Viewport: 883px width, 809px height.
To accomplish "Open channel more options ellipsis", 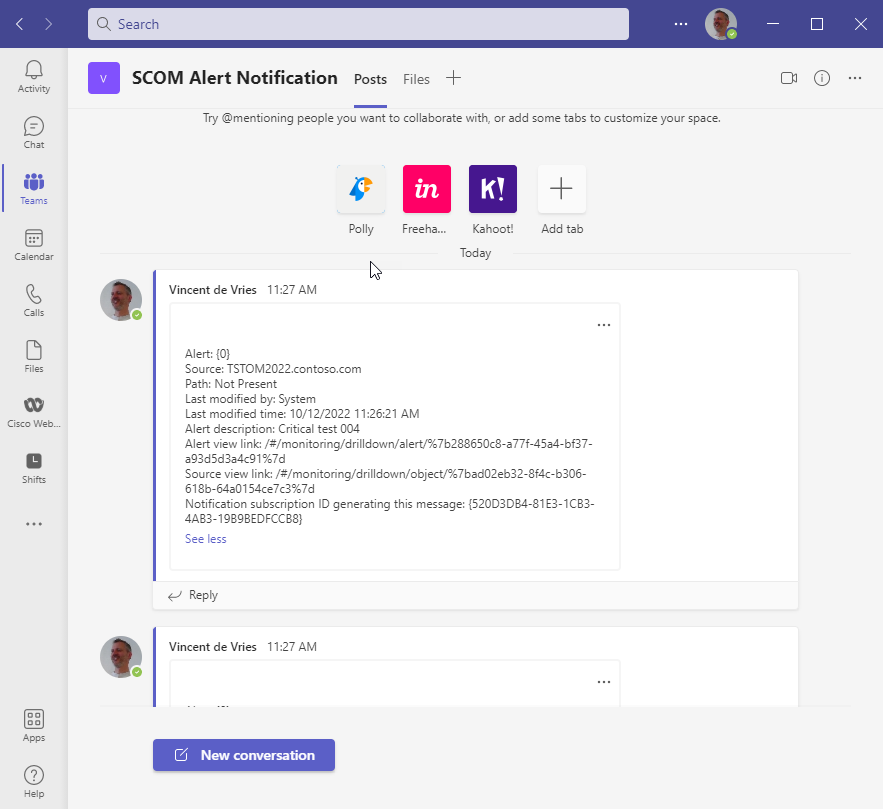I will (855, 78).
